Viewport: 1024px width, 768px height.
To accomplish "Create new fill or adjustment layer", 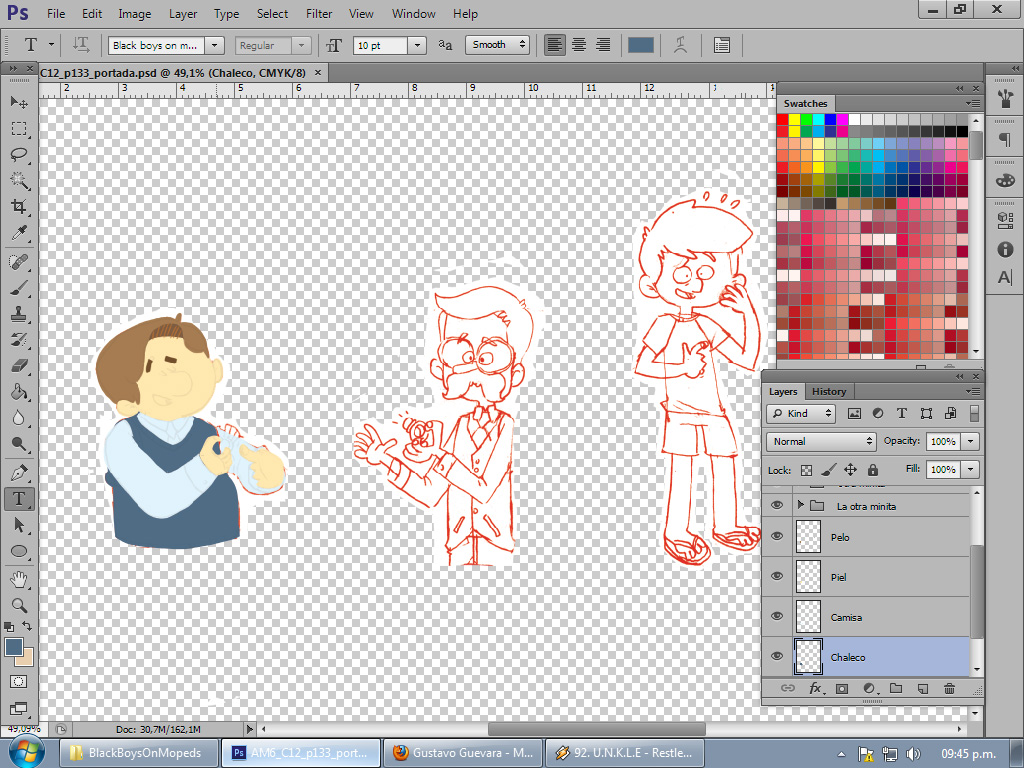I will pos(870,688).
